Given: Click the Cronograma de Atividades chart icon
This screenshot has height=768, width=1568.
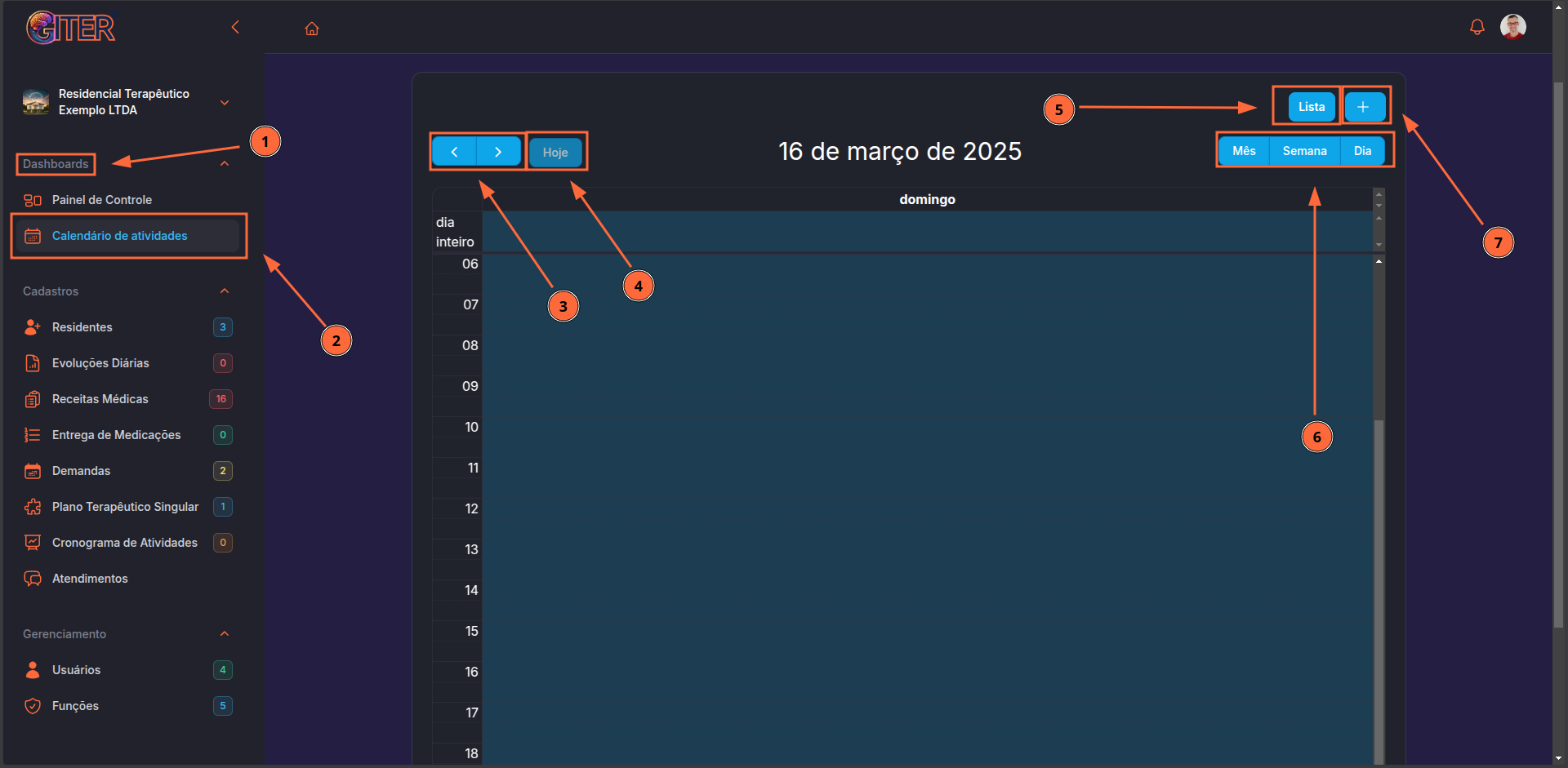Looking at the screenshot, I should pos(33,543).
